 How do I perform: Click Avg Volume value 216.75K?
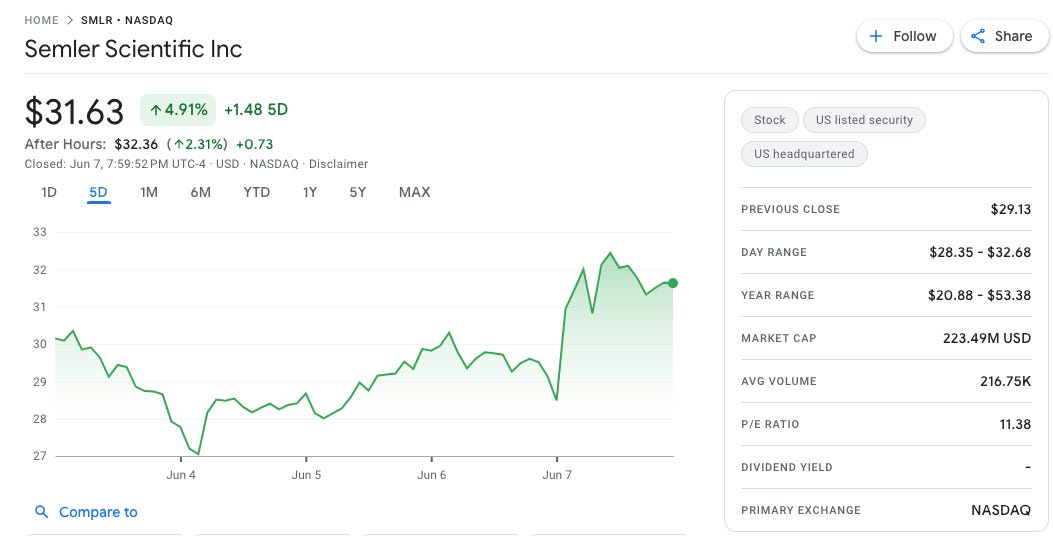coord(1006,381)
